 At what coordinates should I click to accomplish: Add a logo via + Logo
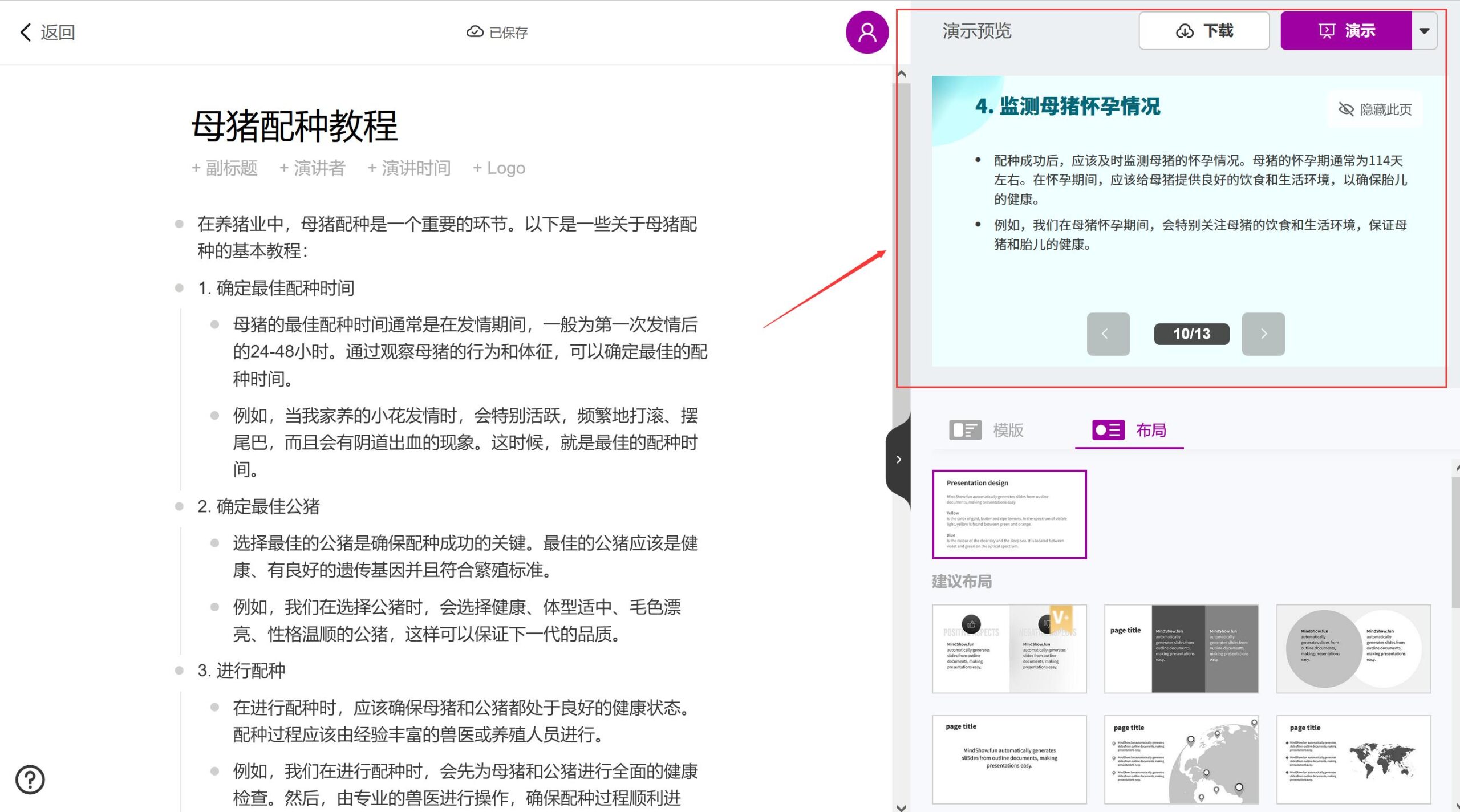click(499, 168)
